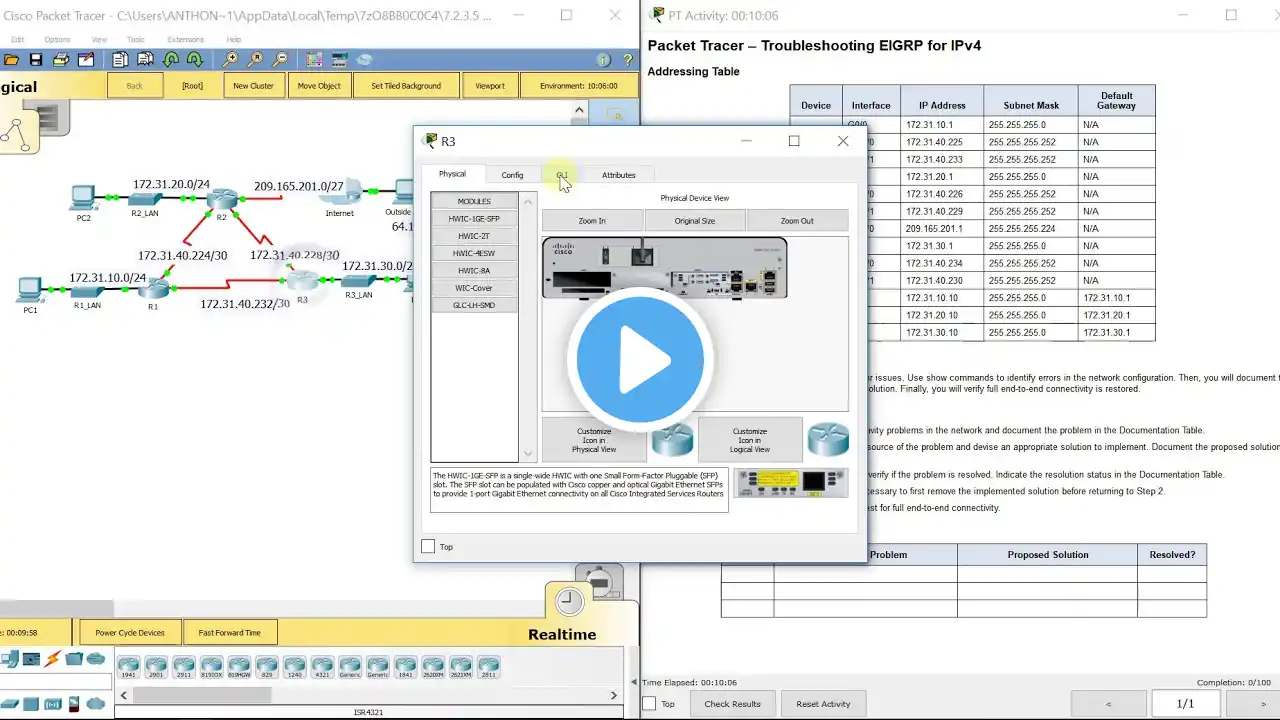Collapse panel with left triangle near Time Elapsed
Viewport: 1280px width, 720px height.
[634, 683]
